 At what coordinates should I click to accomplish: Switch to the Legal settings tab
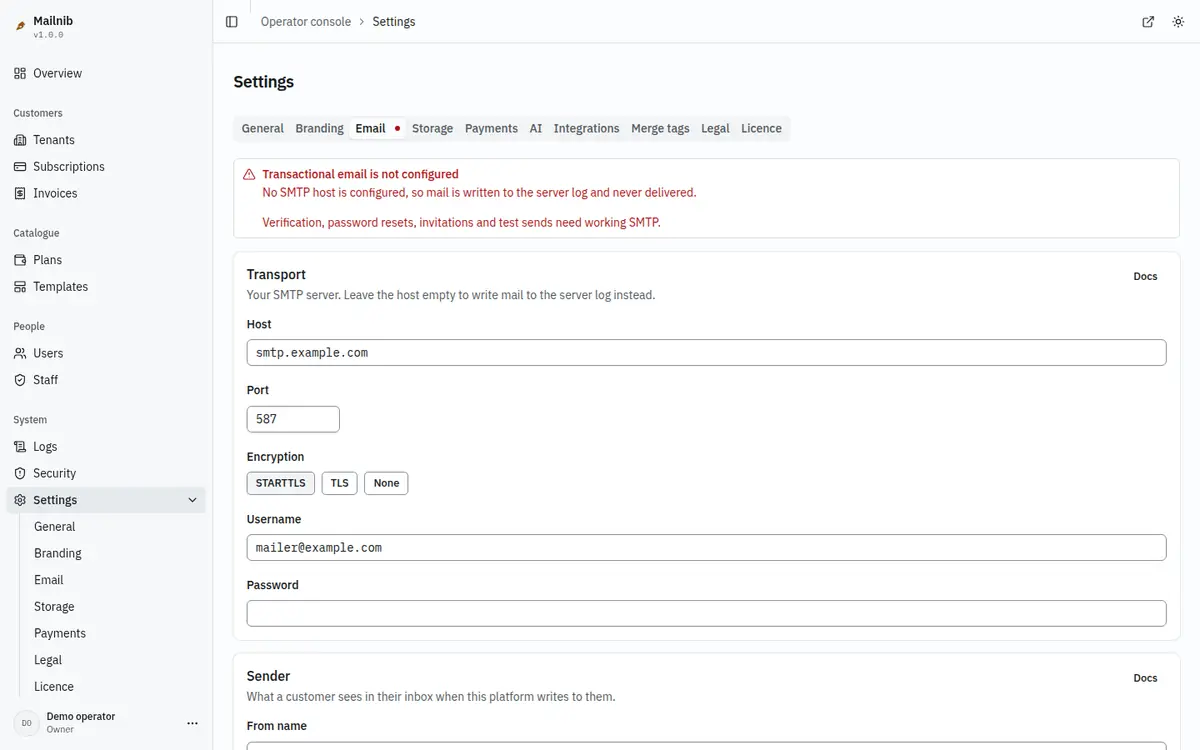pos(715,128)
